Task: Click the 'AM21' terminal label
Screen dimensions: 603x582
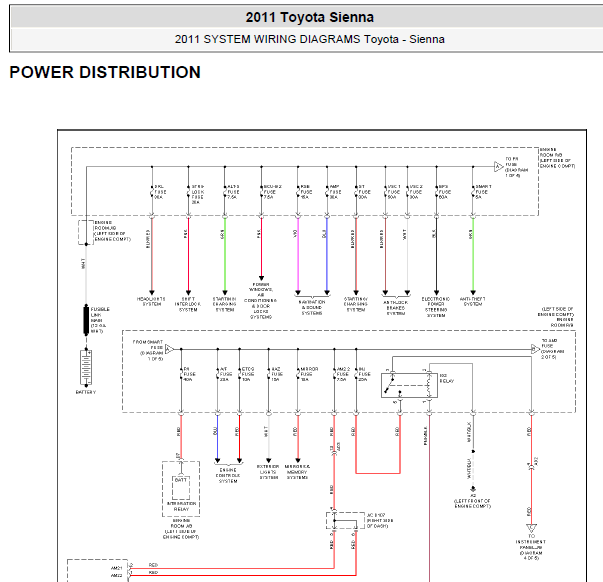Action: tap(117, 568)
